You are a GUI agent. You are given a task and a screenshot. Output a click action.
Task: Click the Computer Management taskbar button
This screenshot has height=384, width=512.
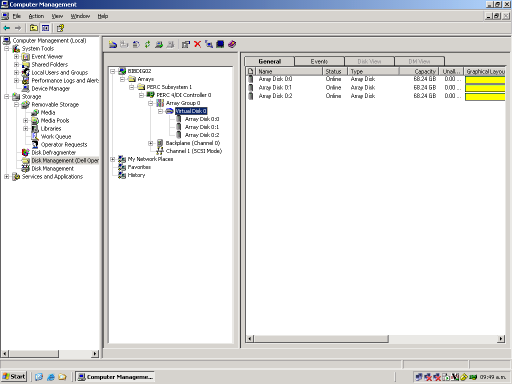point(115,377)
